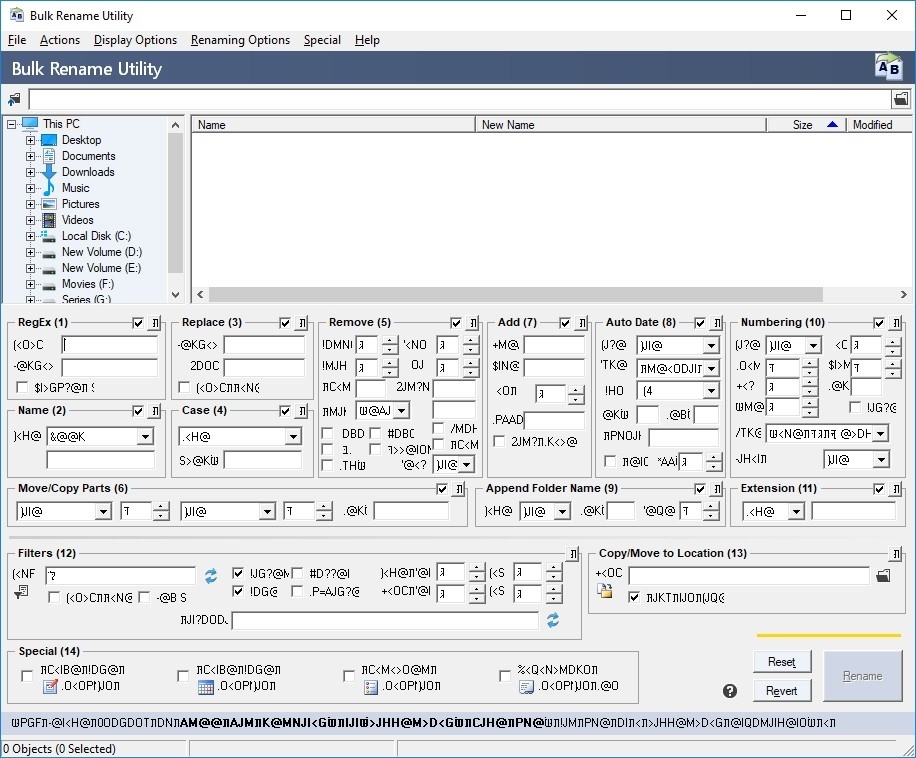Screen dimensions: 916x758
Task: Click the Reset button
Action: pyautogui.click(x=782, y=662)
